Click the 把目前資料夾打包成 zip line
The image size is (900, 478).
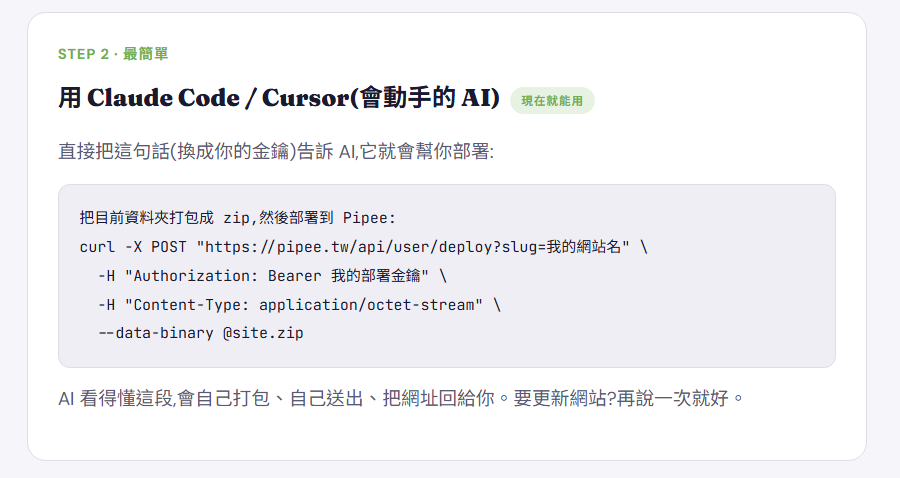coord(238,218)
